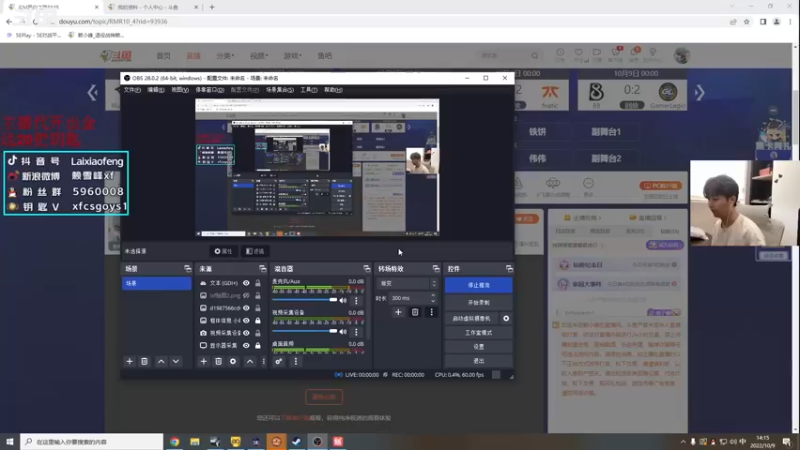800x450 pixels.
Task: Open advanced audio properties gears icon
Action: (279, 361)
